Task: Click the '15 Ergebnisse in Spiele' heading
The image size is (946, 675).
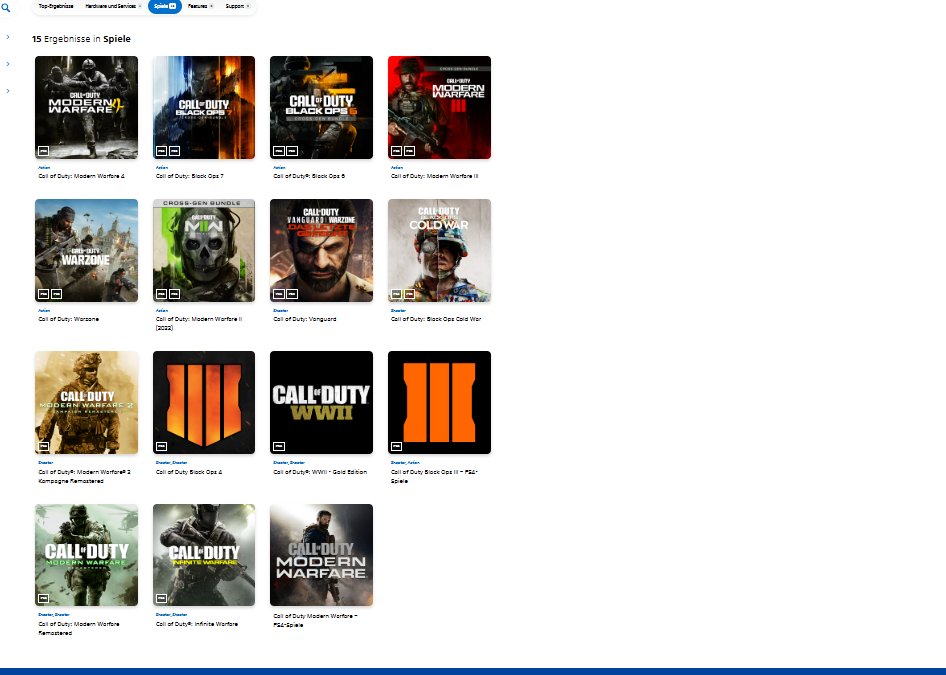Action: pyautogui.click(x=81, y=39)
